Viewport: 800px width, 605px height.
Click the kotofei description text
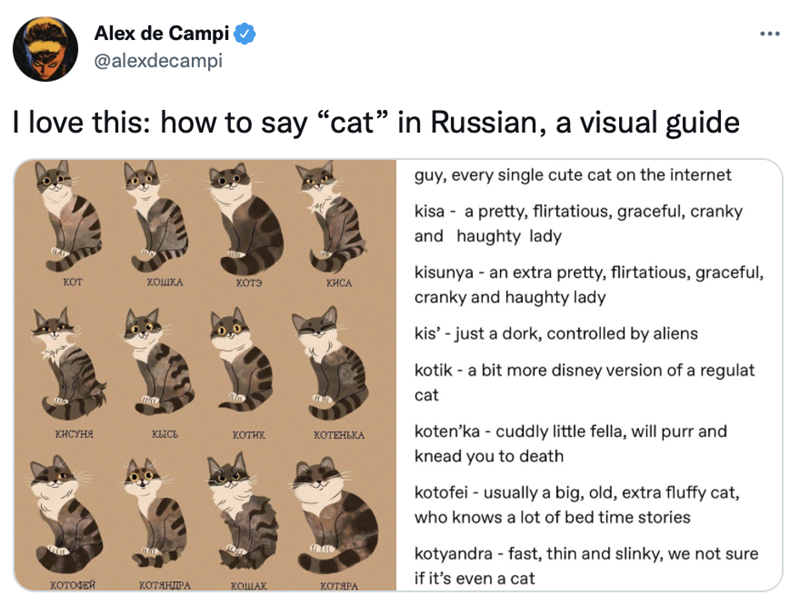point(578,505)
